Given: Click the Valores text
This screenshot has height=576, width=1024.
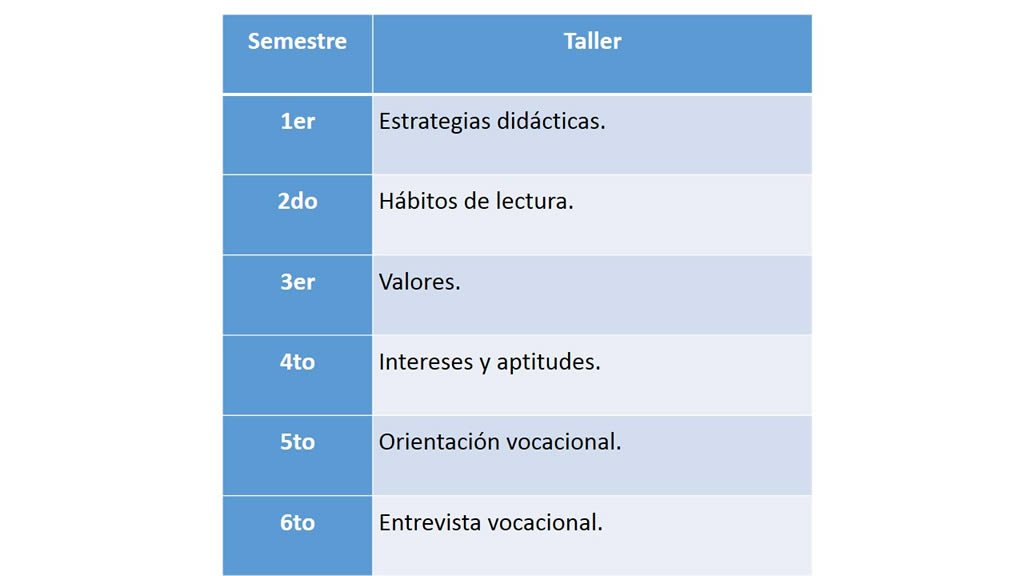Looking at the screenshot, I should click(419, 282).
